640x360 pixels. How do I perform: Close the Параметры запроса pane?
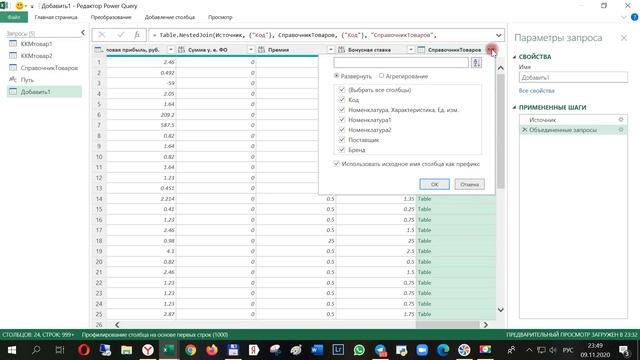[x=624, y=38]
